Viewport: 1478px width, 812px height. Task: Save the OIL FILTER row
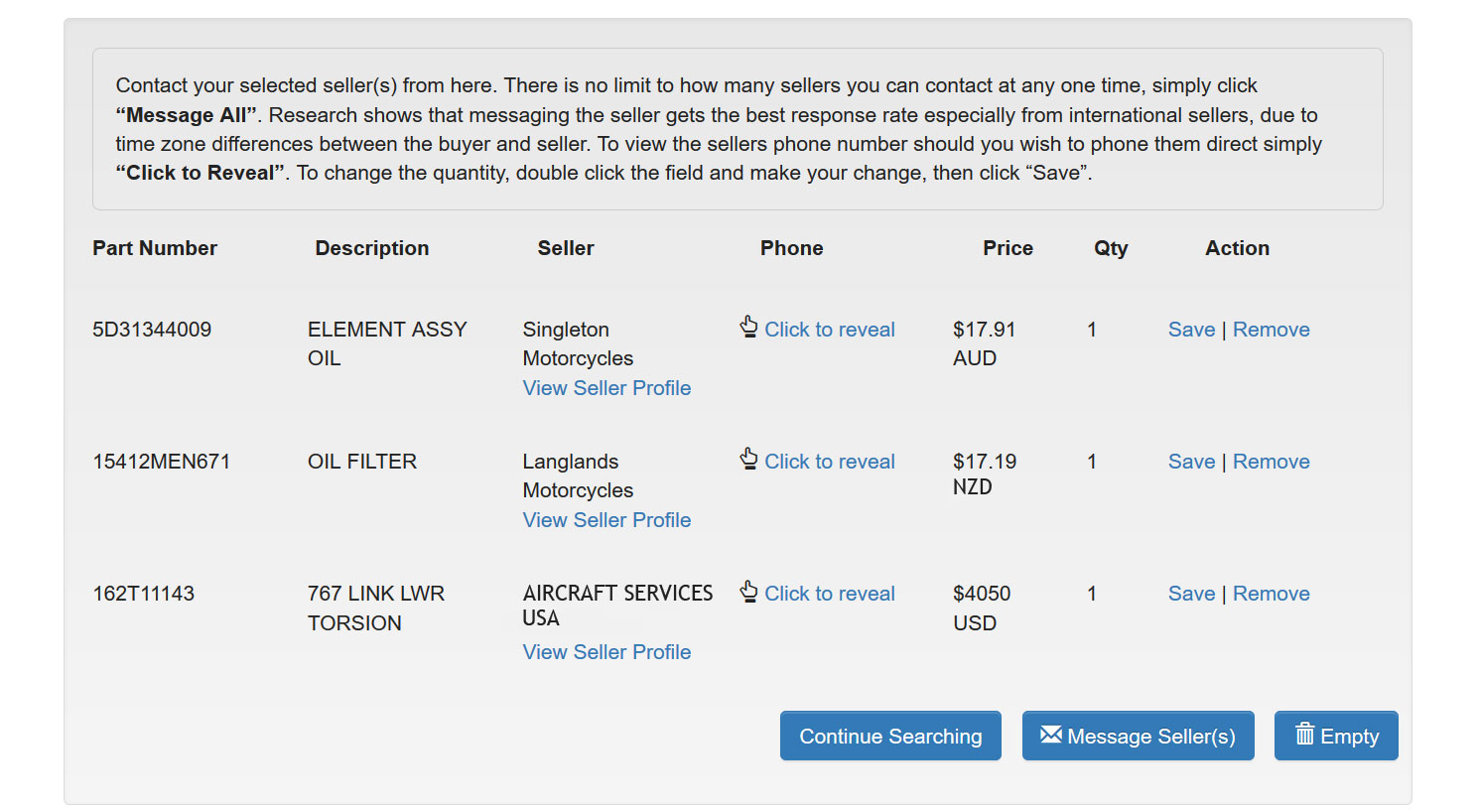1191,462
